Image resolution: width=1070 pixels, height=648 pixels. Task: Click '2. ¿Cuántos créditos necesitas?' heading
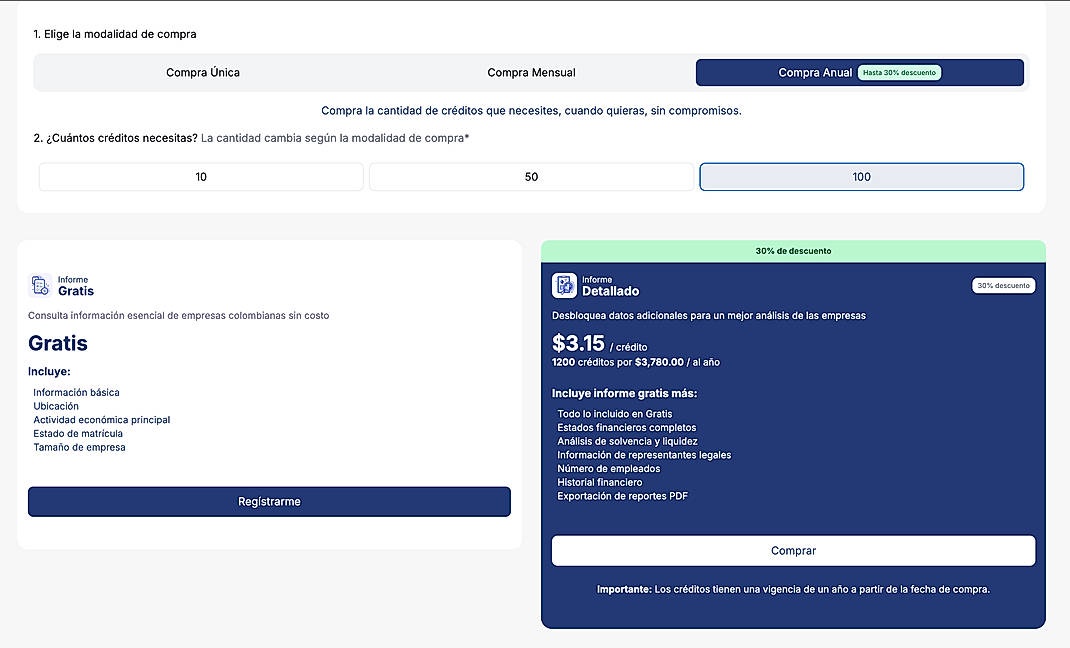[115, 138]
